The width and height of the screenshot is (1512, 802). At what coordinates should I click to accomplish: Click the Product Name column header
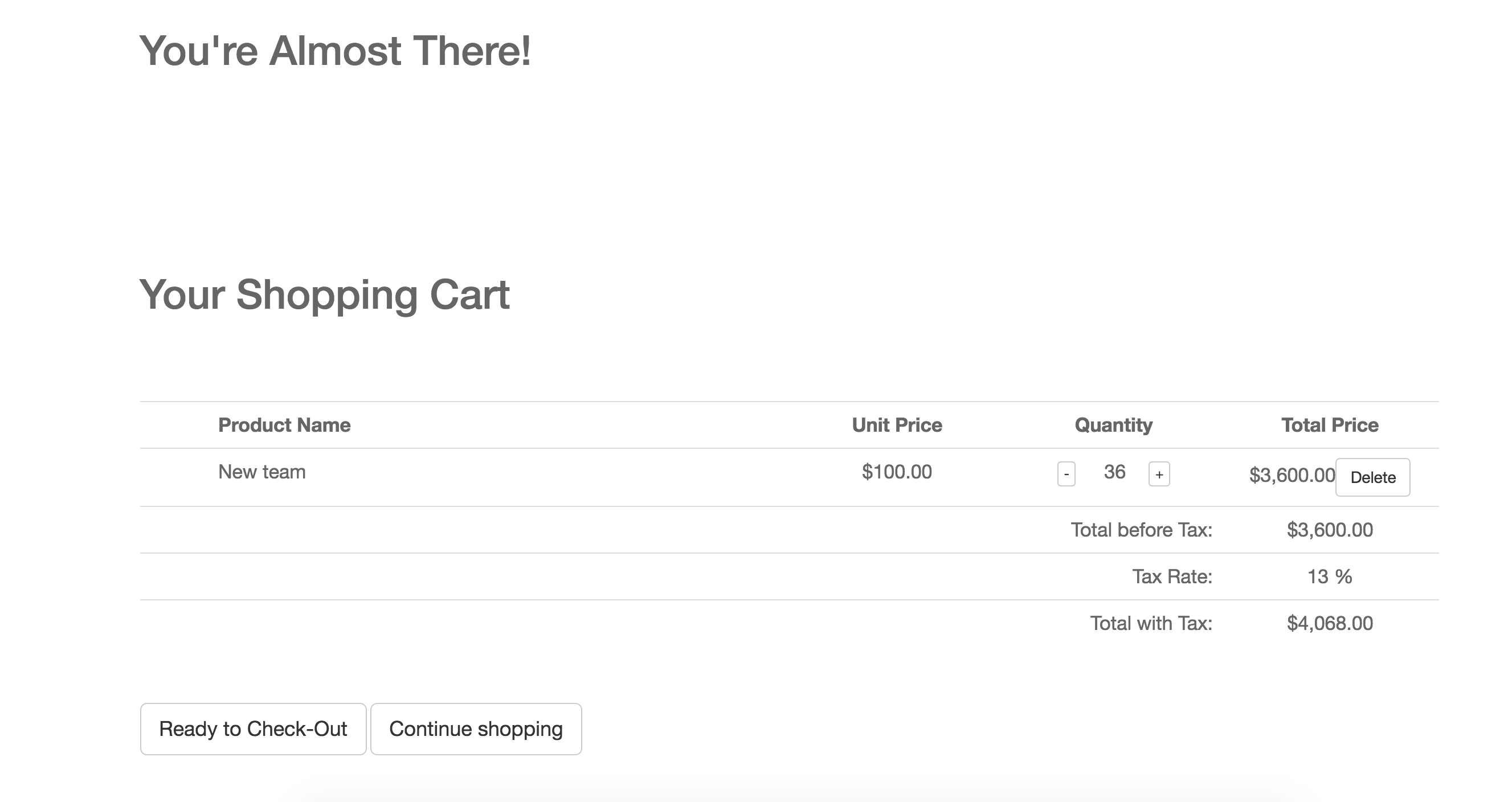click(284, 425)
